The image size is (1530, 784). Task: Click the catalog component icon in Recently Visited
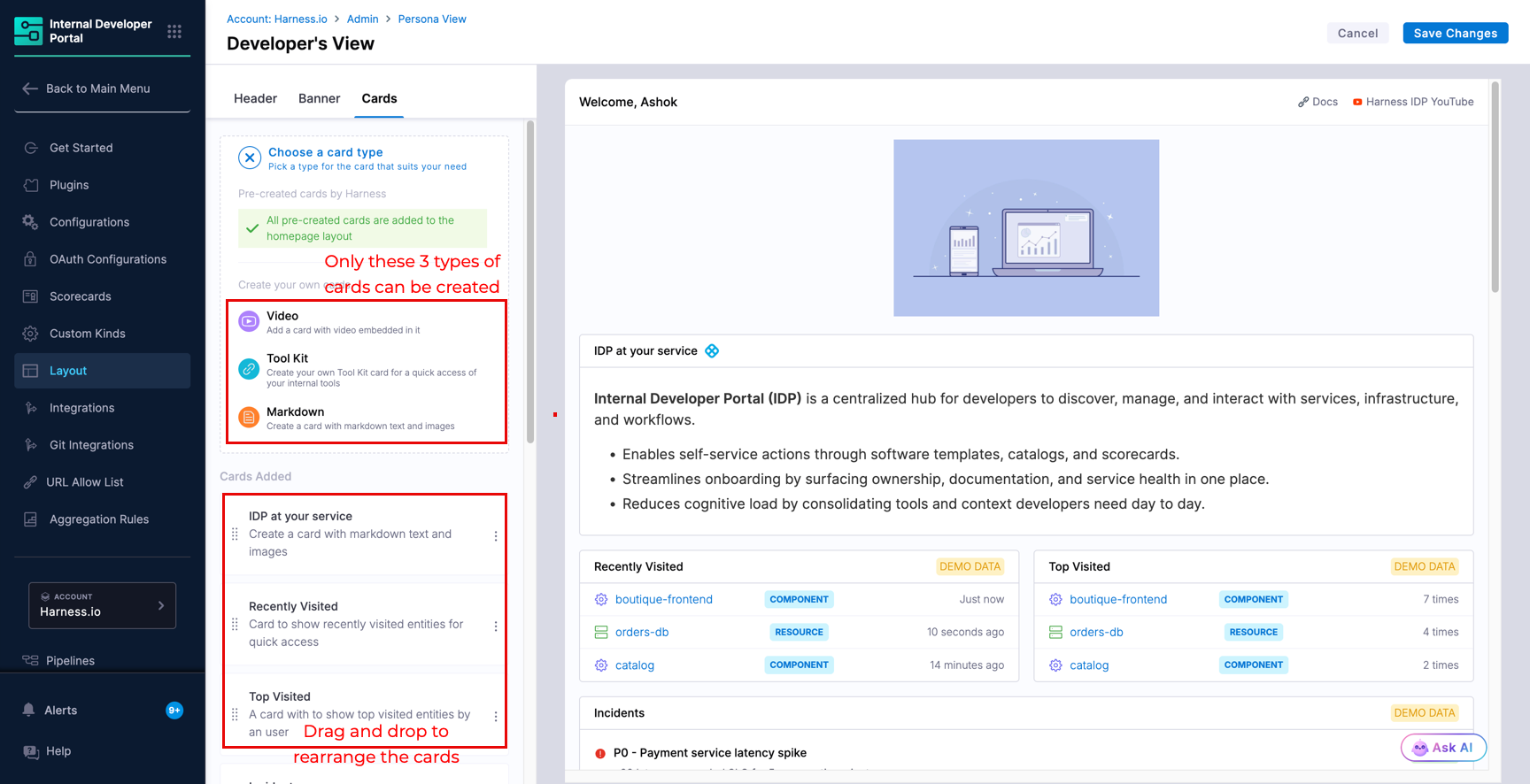pyautogui.click(x=601, y=665)
